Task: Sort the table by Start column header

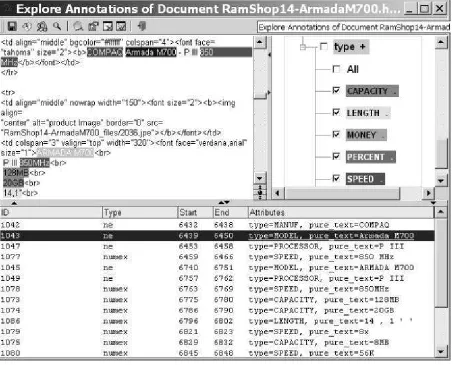Action: pyautogui.click(x=195, y=212)
